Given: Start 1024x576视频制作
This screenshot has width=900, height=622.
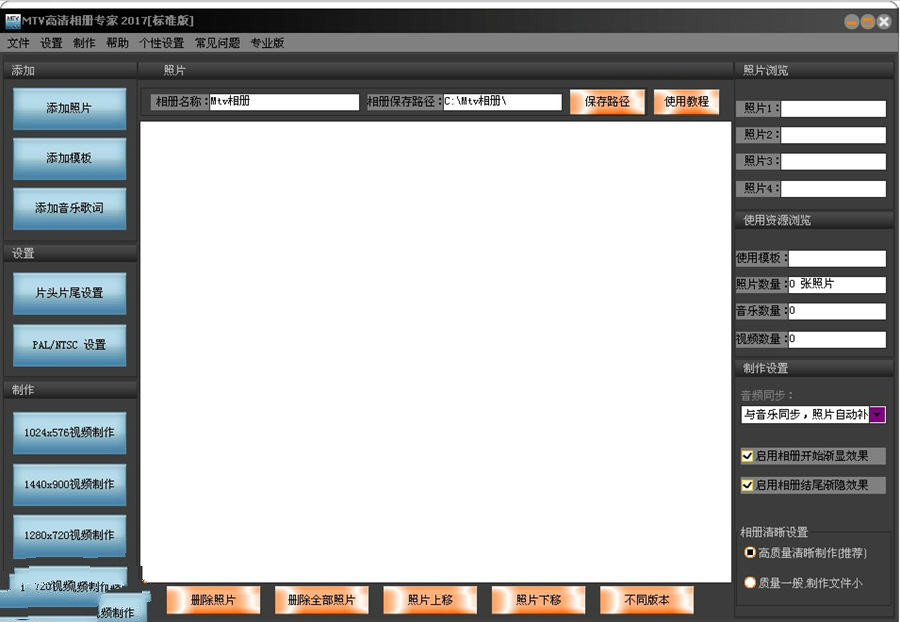Looking at the screenshot, I should (69, 433).
